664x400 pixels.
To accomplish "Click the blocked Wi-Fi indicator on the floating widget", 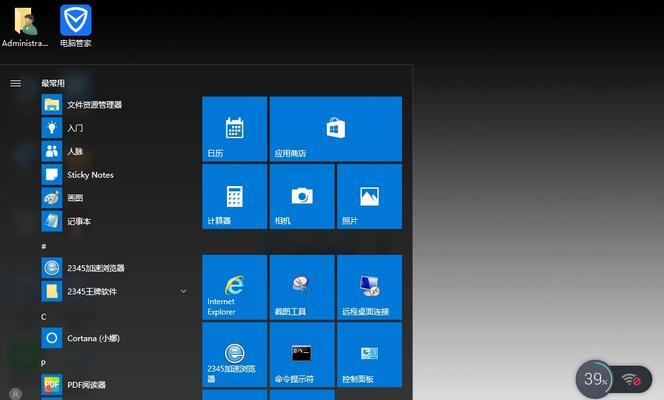I will click(632, 380).
